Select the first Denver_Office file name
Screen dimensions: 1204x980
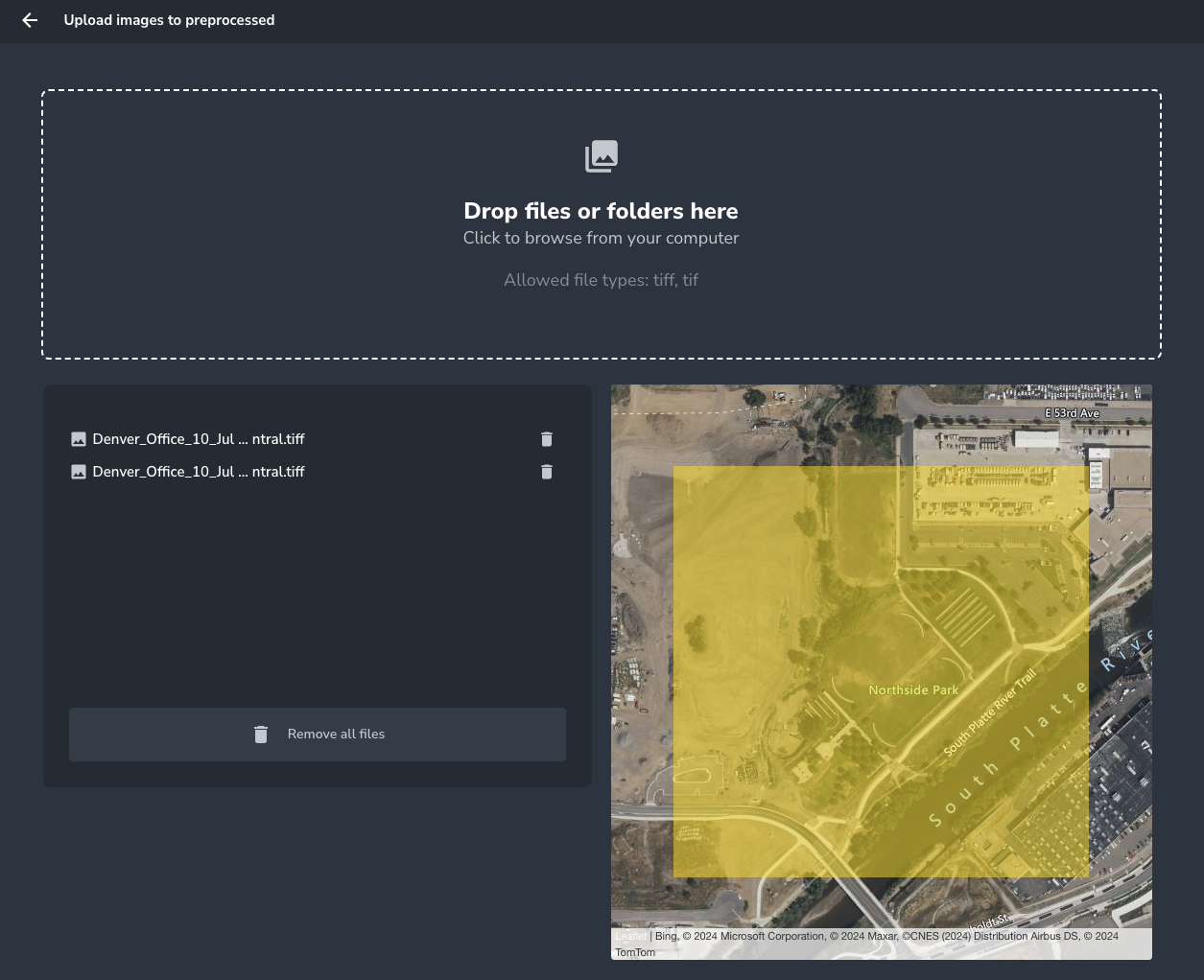[x=199, y=439]
